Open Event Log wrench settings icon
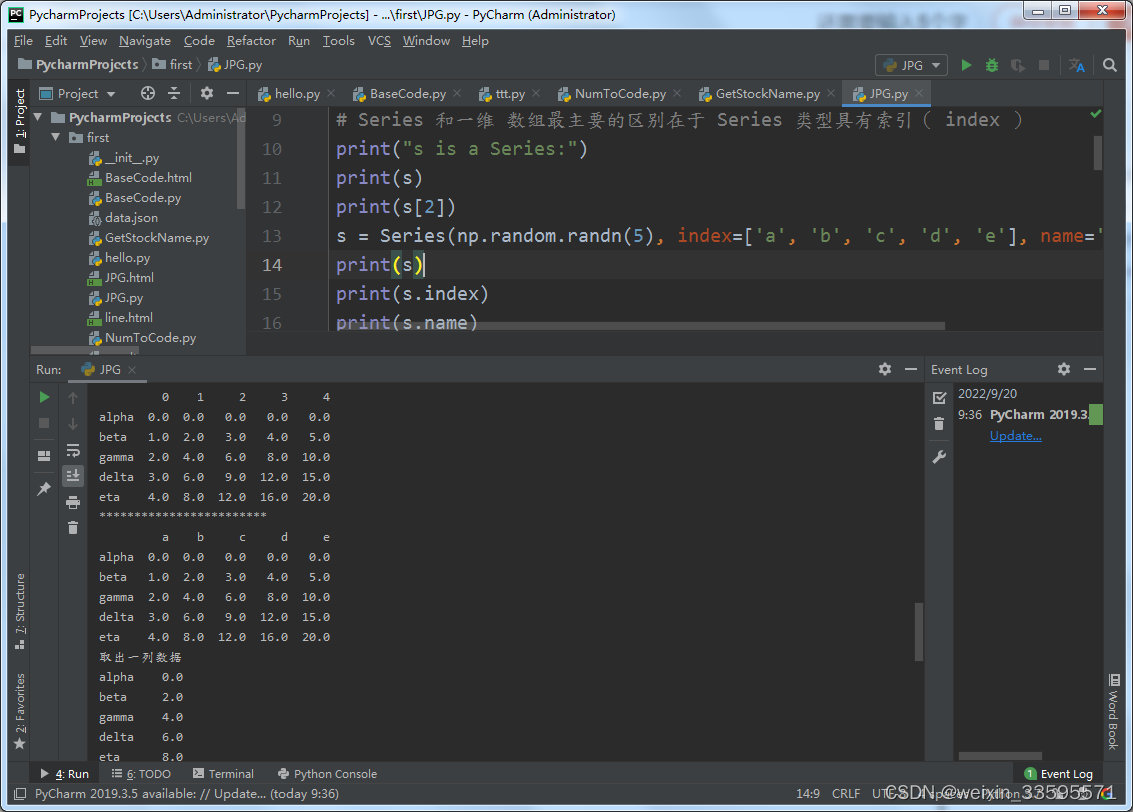1133x812 pixels. [939, 457]
